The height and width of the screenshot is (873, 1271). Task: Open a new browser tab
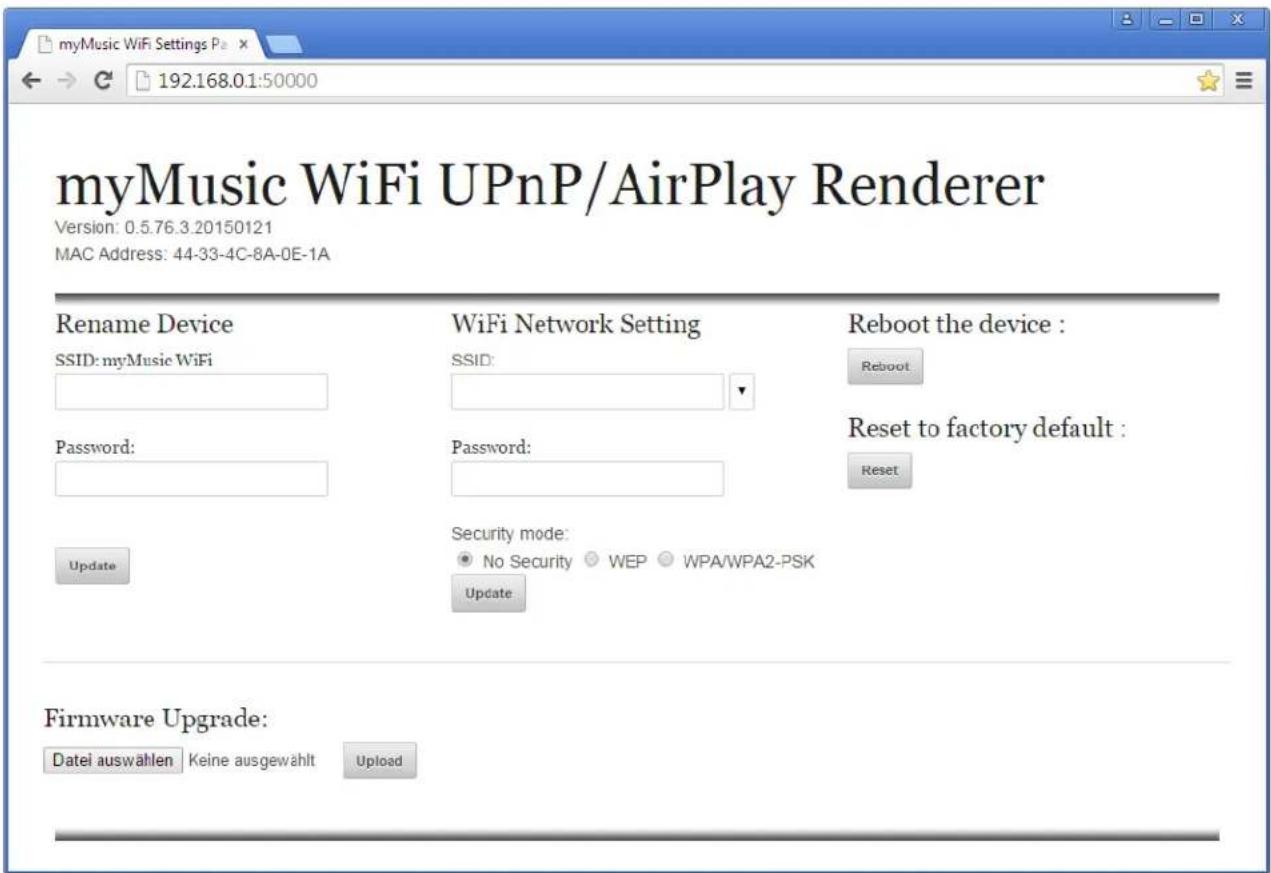point(286,44)
